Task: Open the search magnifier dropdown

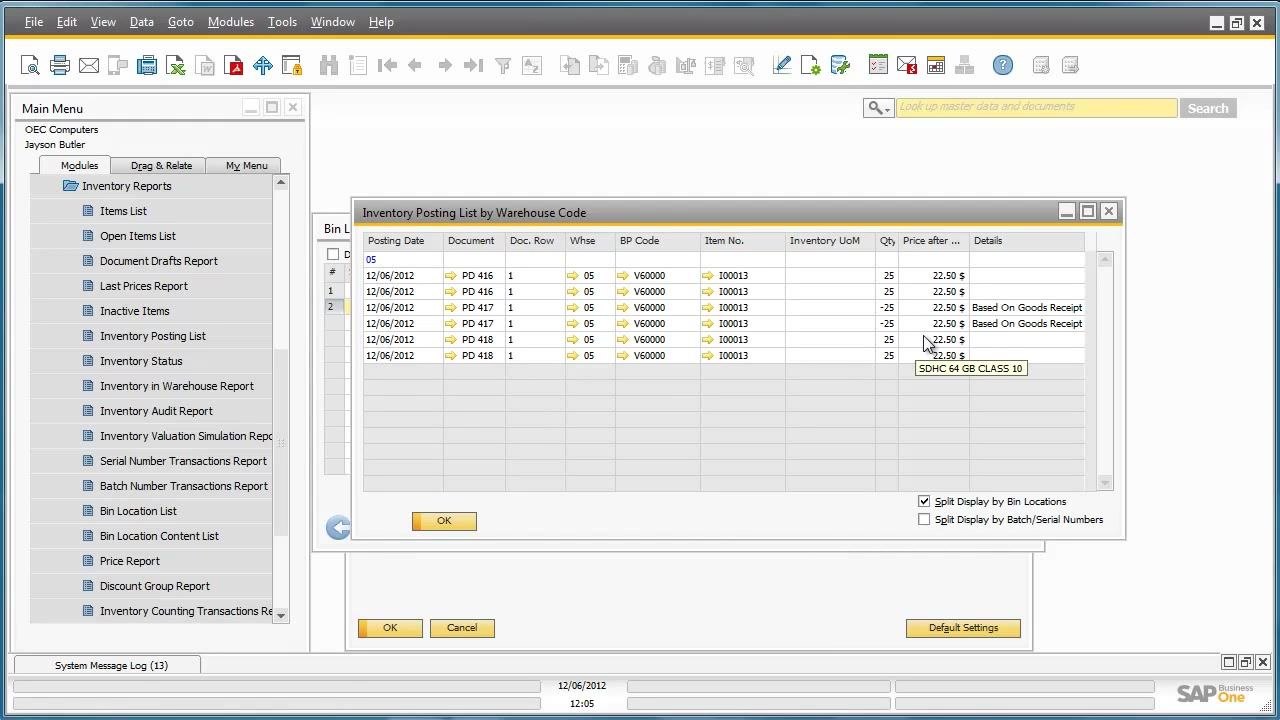Action: [x=878, y=108]
